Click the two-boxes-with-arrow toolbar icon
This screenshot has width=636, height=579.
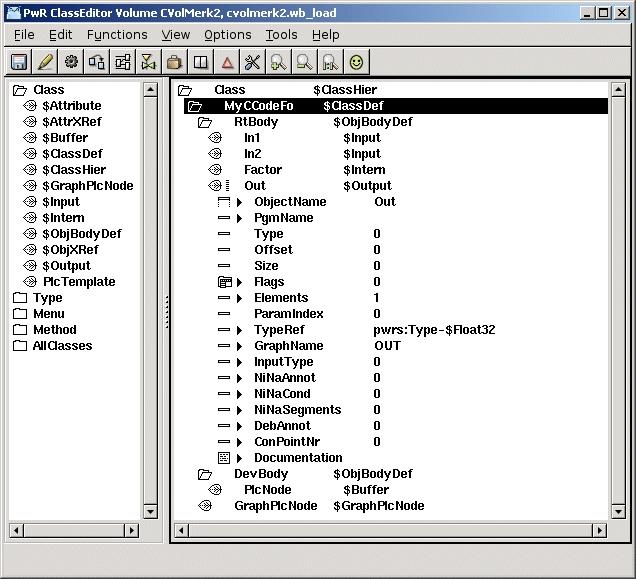[x=97, y=62]
